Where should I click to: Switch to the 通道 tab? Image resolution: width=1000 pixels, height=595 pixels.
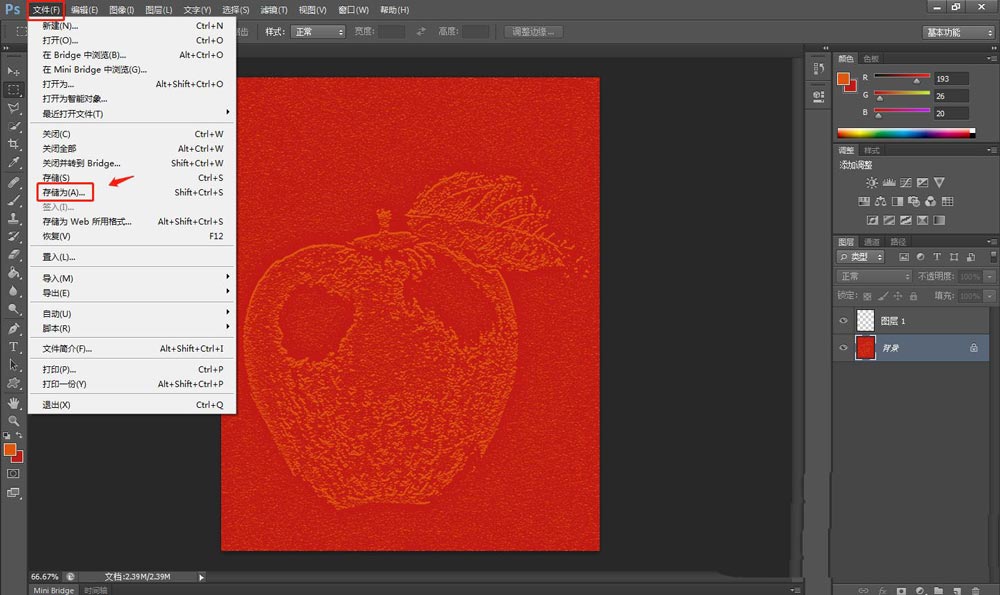(x=872, y=241)
